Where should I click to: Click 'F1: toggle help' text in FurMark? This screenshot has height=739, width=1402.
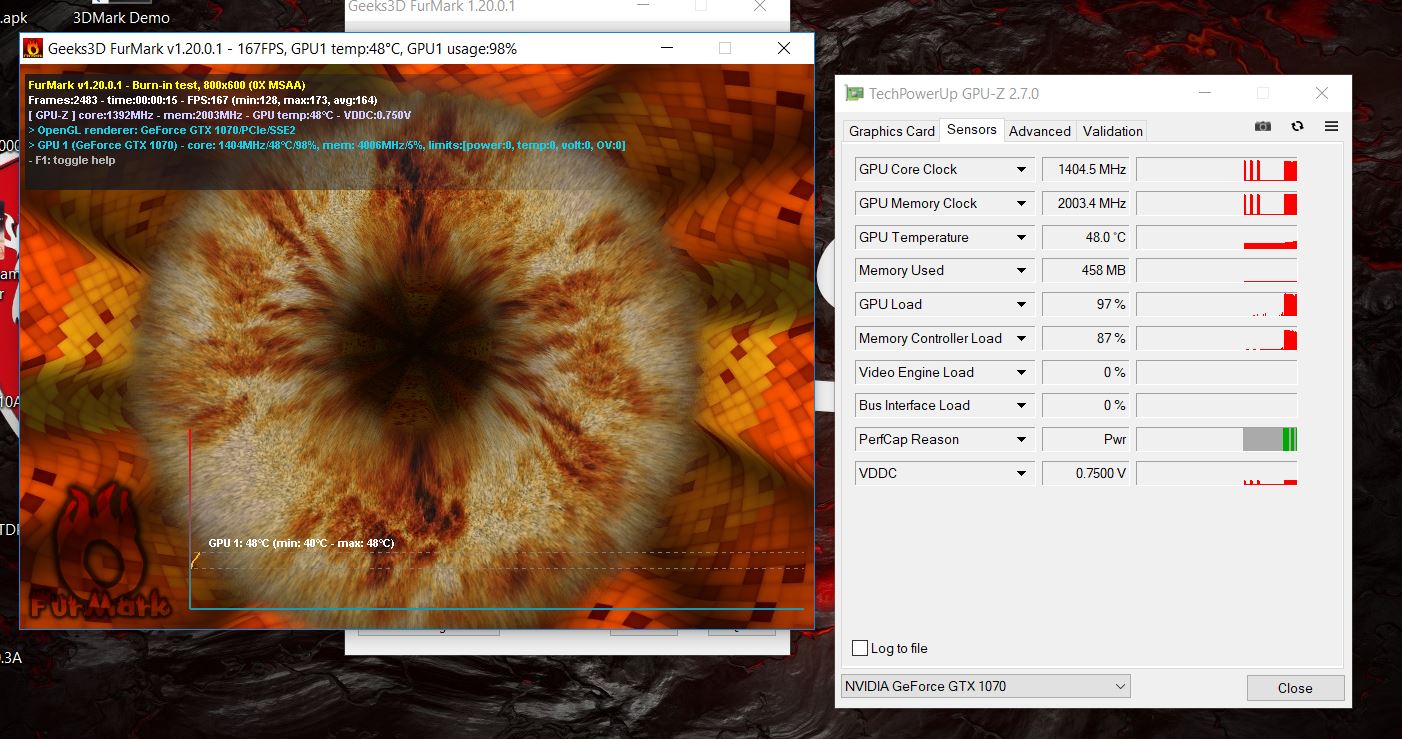coord(72,160)
